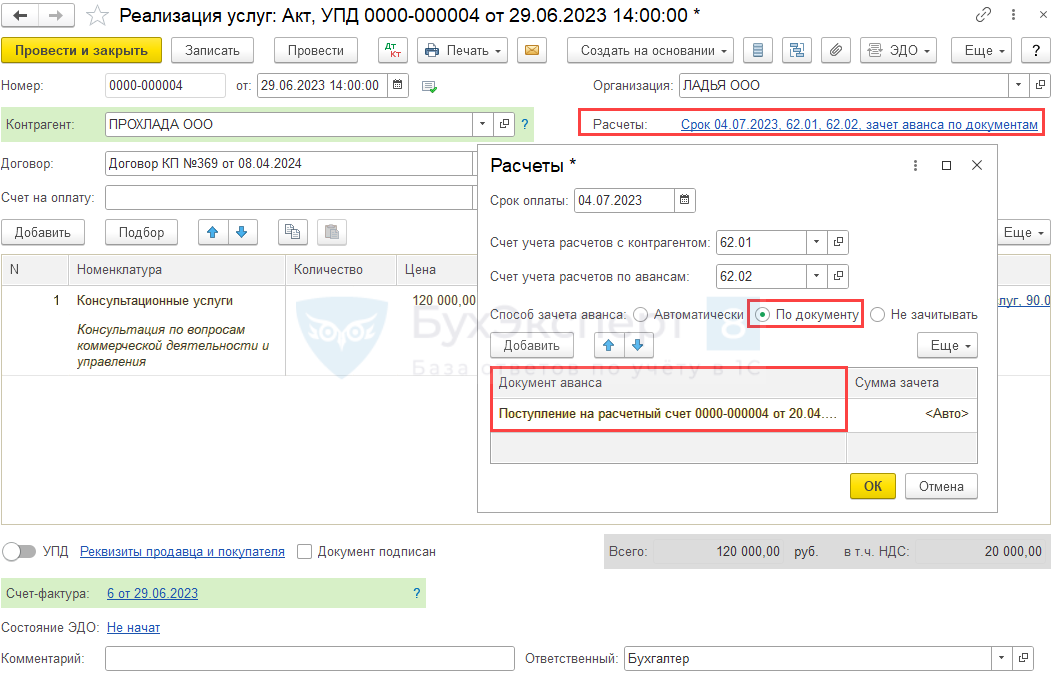Click the posted-status icon beside the date field
Screen dimensions: 1057x677
tap(429, 86)
